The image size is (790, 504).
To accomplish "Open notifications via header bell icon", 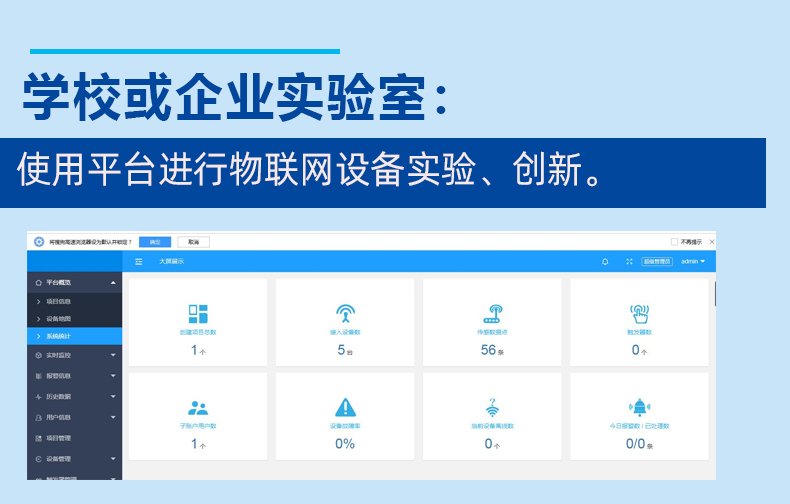I will (605, 262).
